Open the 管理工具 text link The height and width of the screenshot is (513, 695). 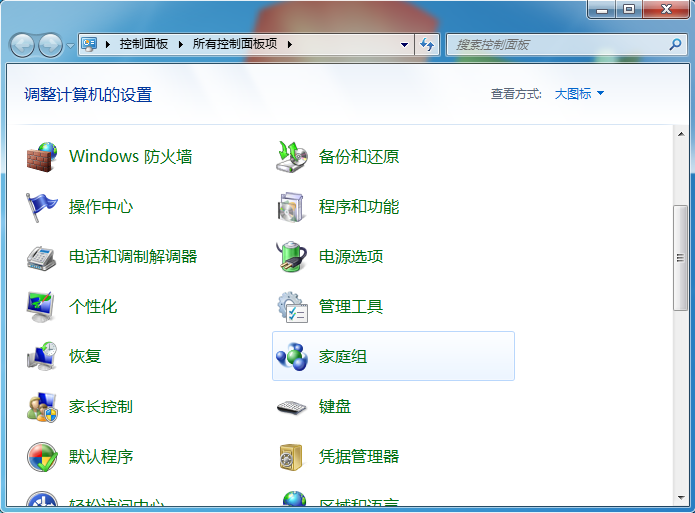click(x=351, y=306)
